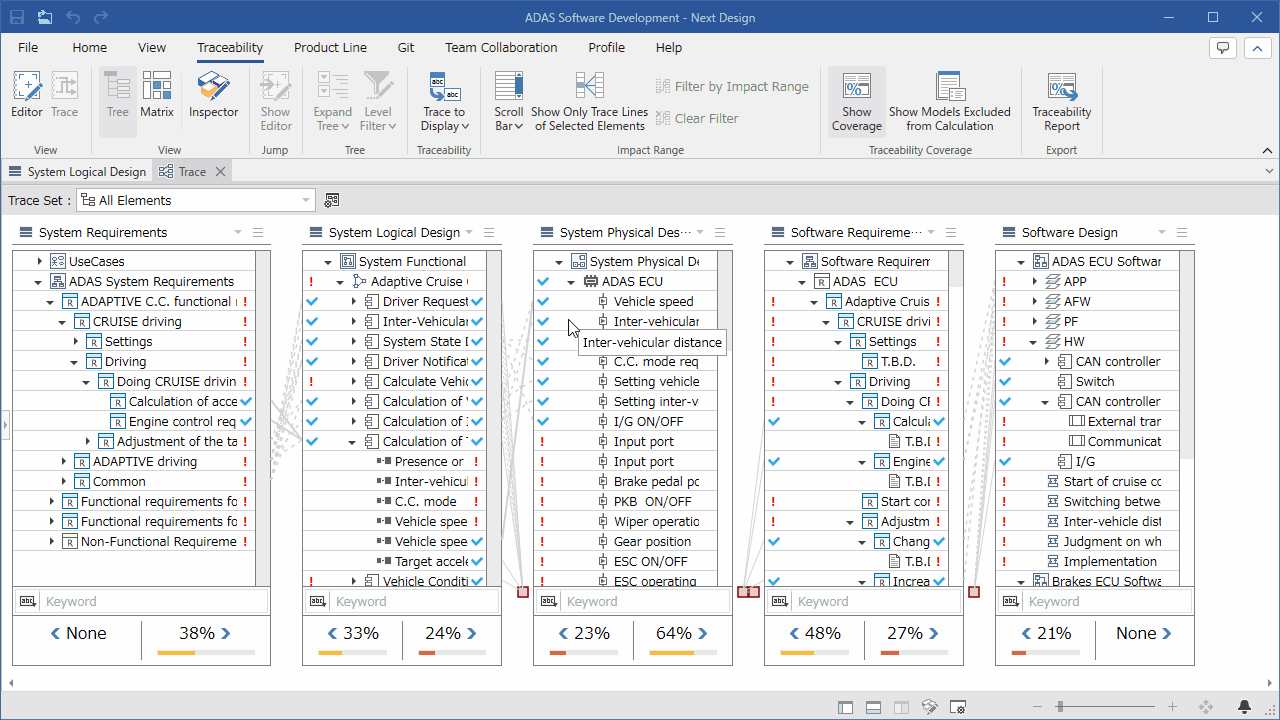Open Software Requirements column menu icon
The height and width of the screenshot is (720, 1280).
(951, 233)
